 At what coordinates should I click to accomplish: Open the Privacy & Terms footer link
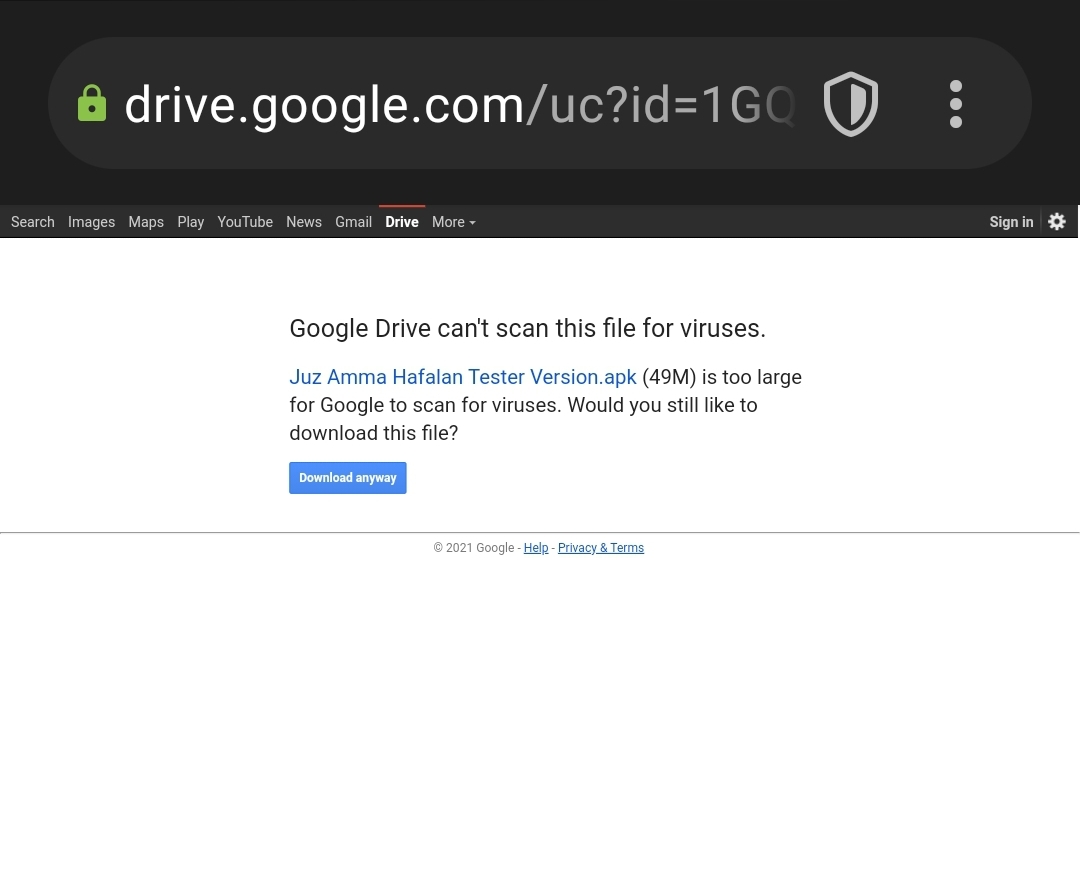click(600, 548)
